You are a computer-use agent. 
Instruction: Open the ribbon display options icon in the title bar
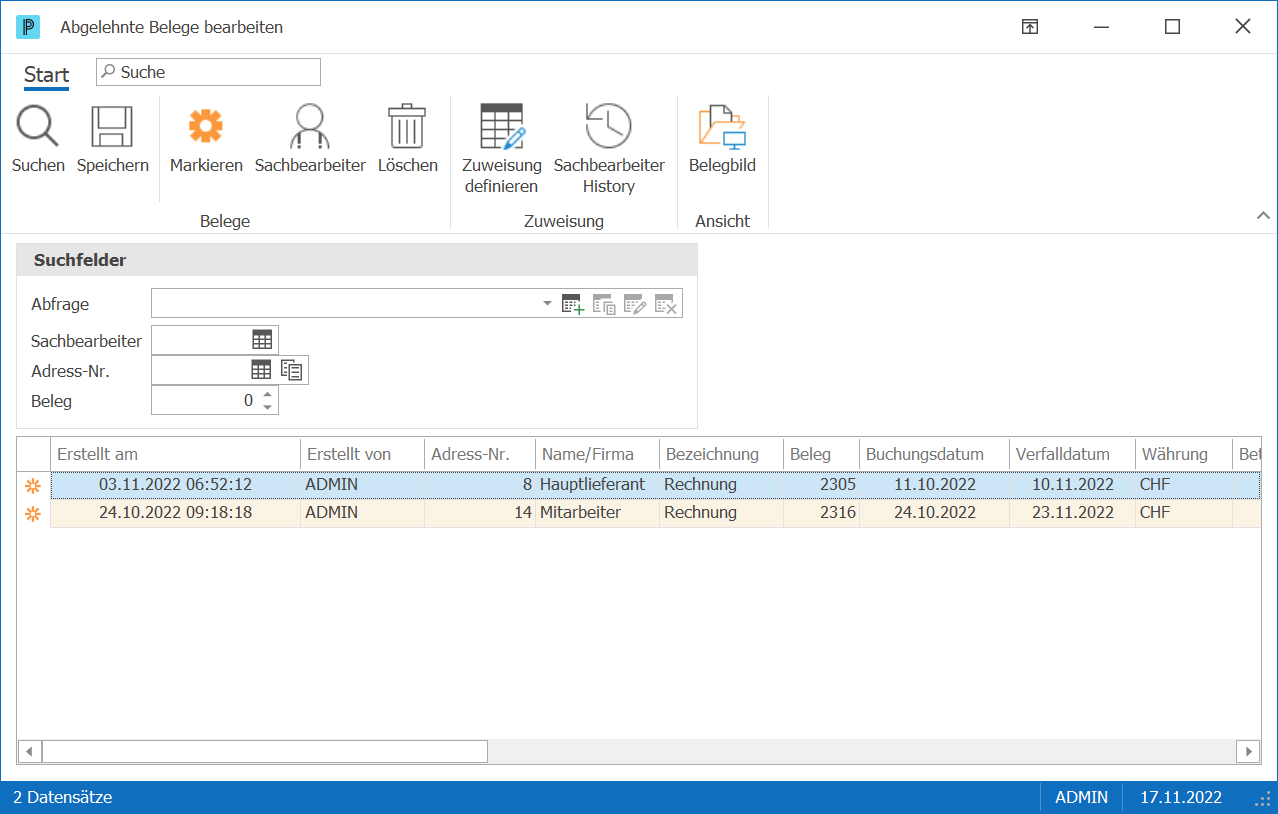1030,27
